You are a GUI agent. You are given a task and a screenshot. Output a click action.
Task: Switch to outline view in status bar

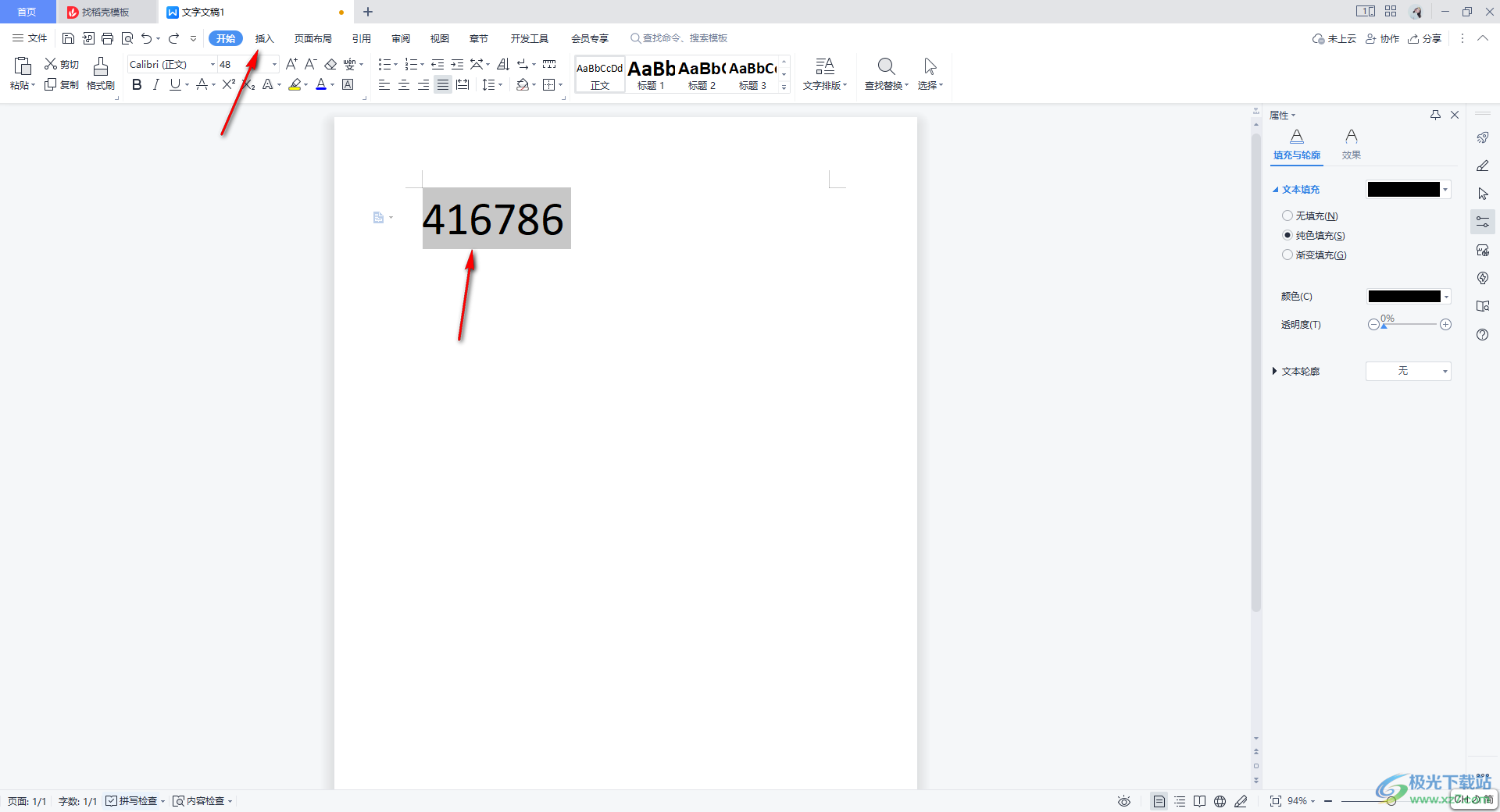point(1180,801)
